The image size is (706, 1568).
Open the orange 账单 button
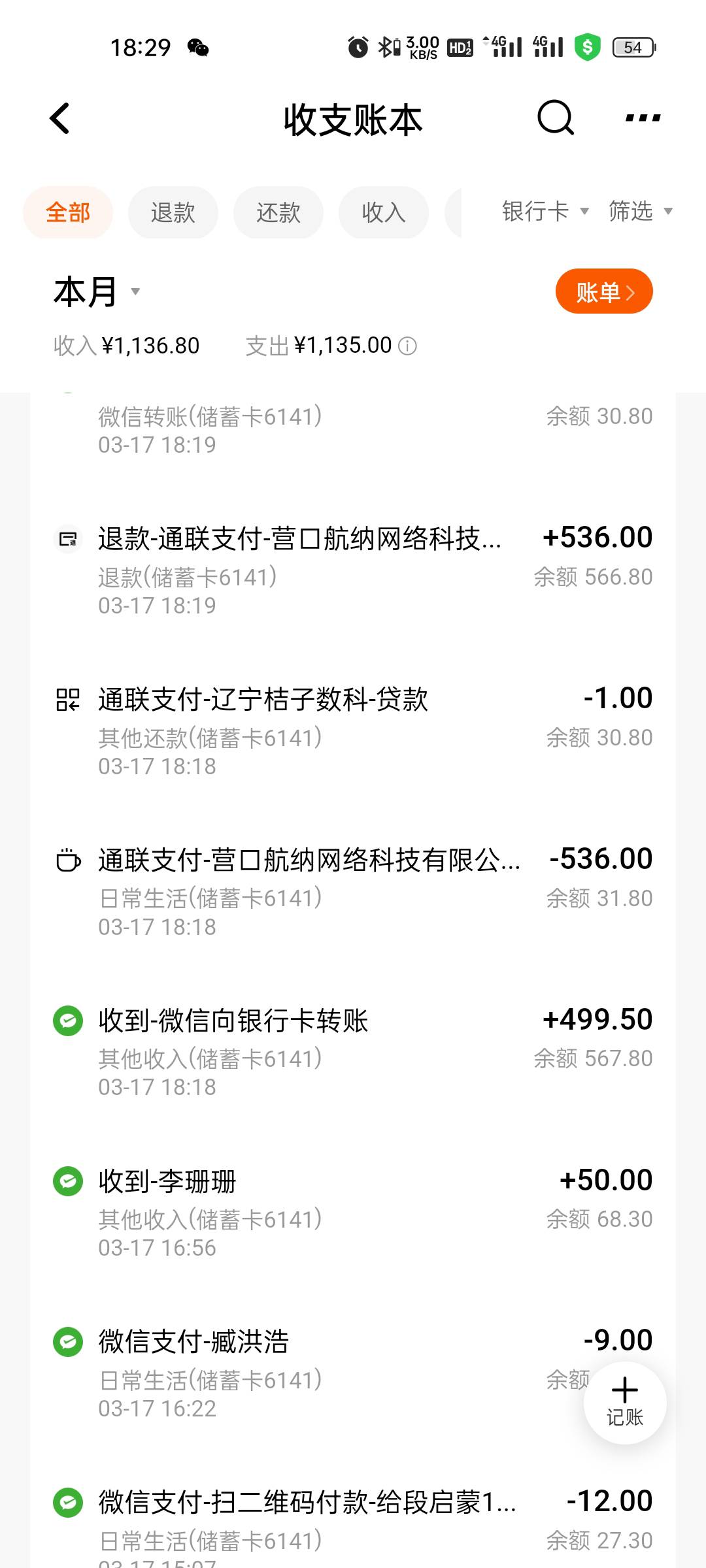603,291
